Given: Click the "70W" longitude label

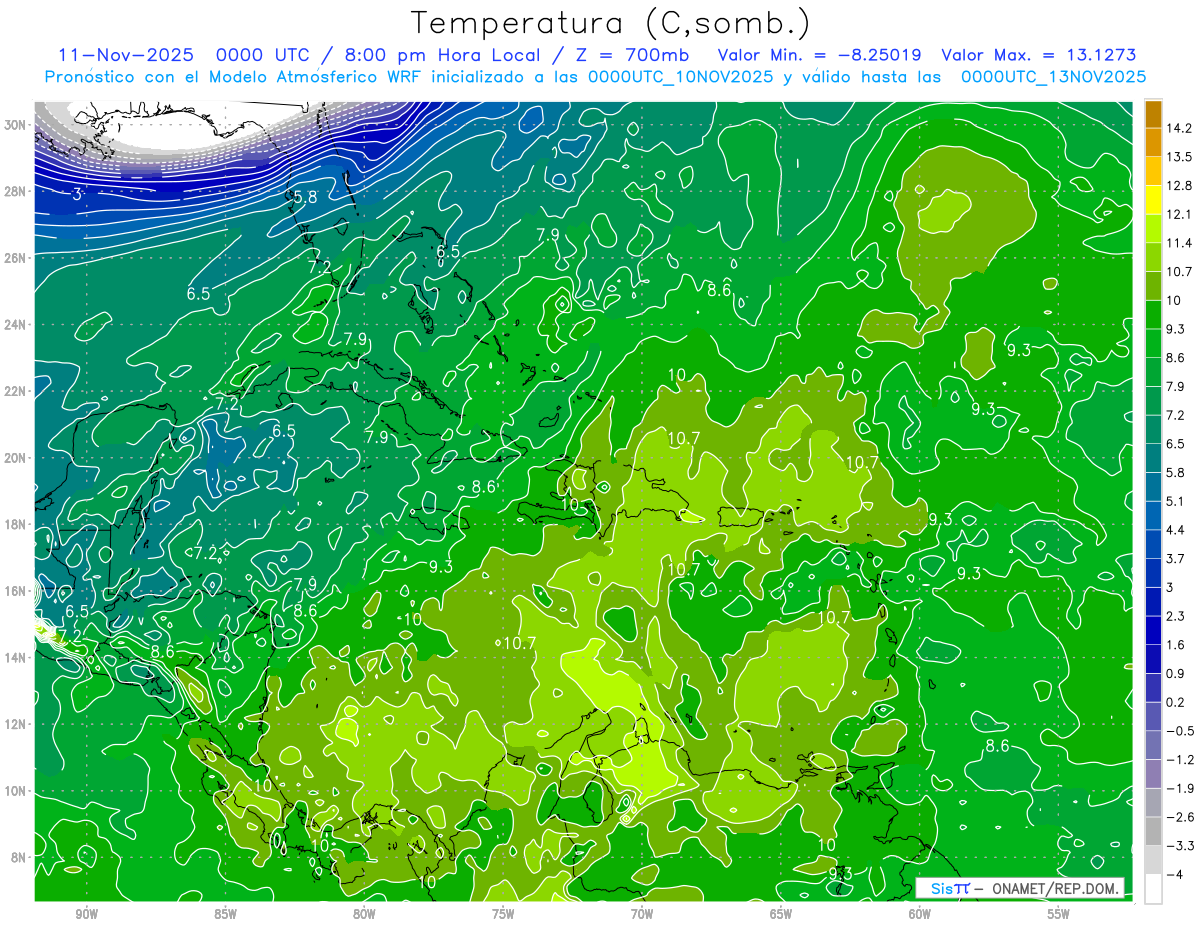Looking at the screenshot, I should click(x=642, y=912).
